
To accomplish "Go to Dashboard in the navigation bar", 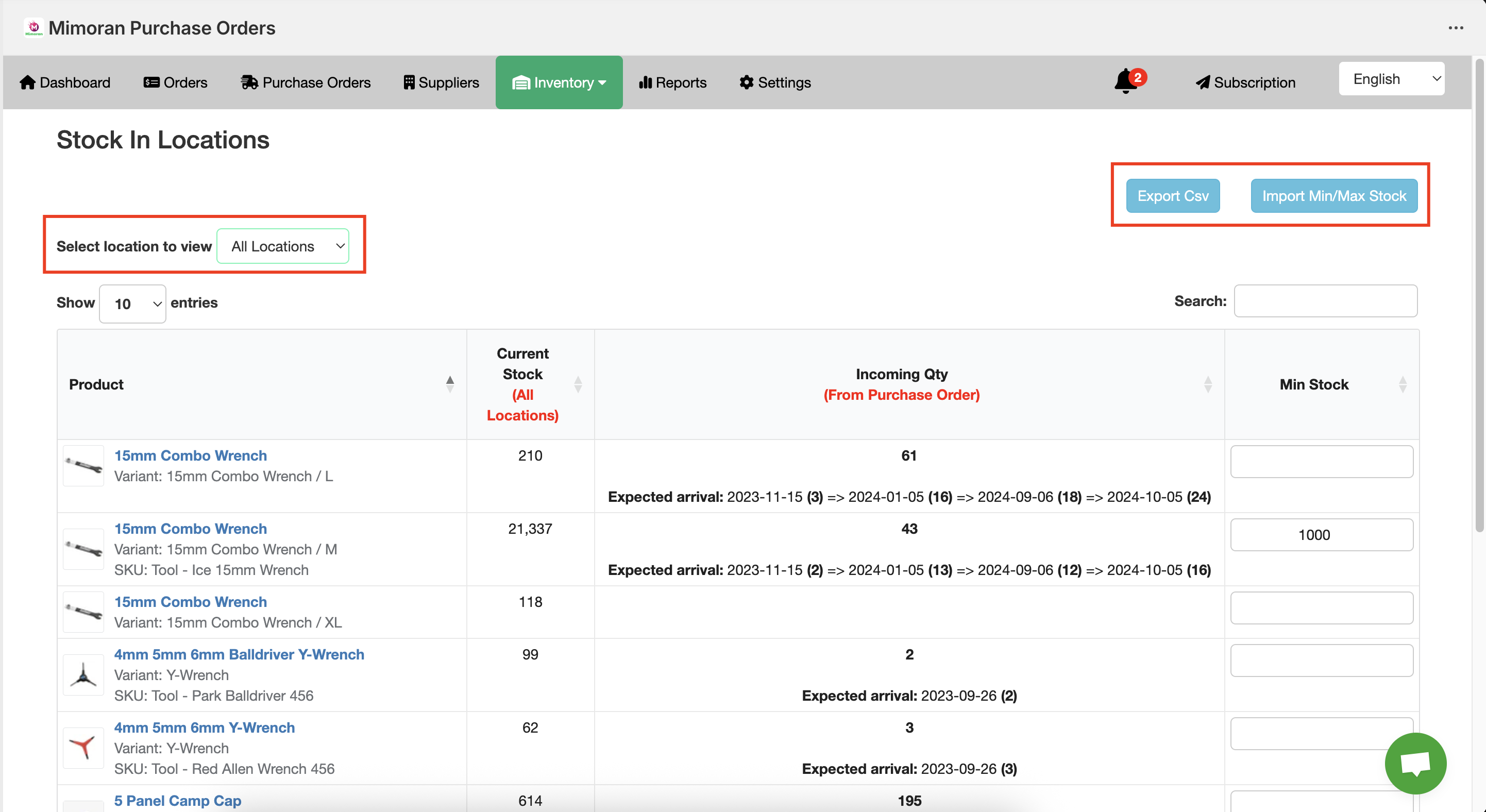I will point(64,82).
